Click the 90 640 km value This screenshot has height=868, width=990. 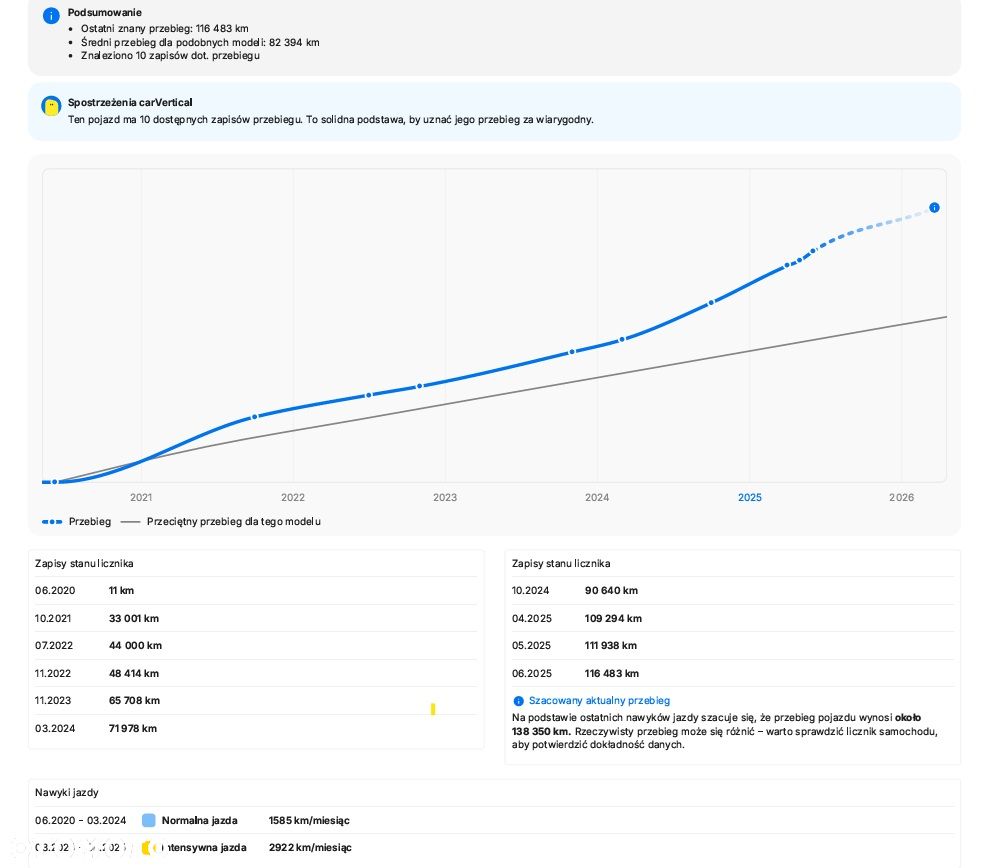(x=611, y=591)
